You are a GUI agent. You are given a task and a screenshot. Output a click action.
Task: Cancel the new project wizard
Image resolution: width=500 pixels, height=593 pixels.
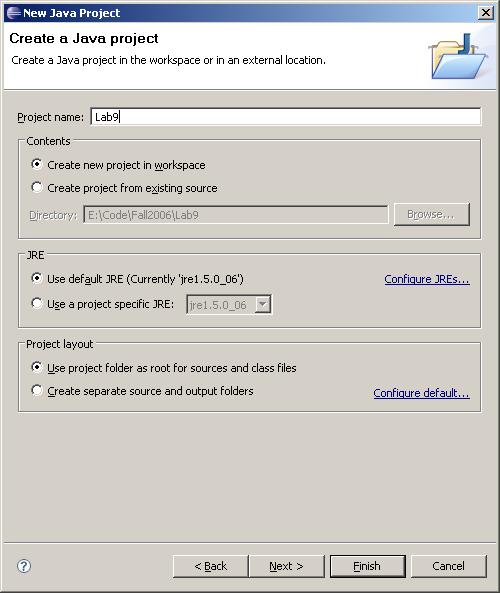click(449, 566)
